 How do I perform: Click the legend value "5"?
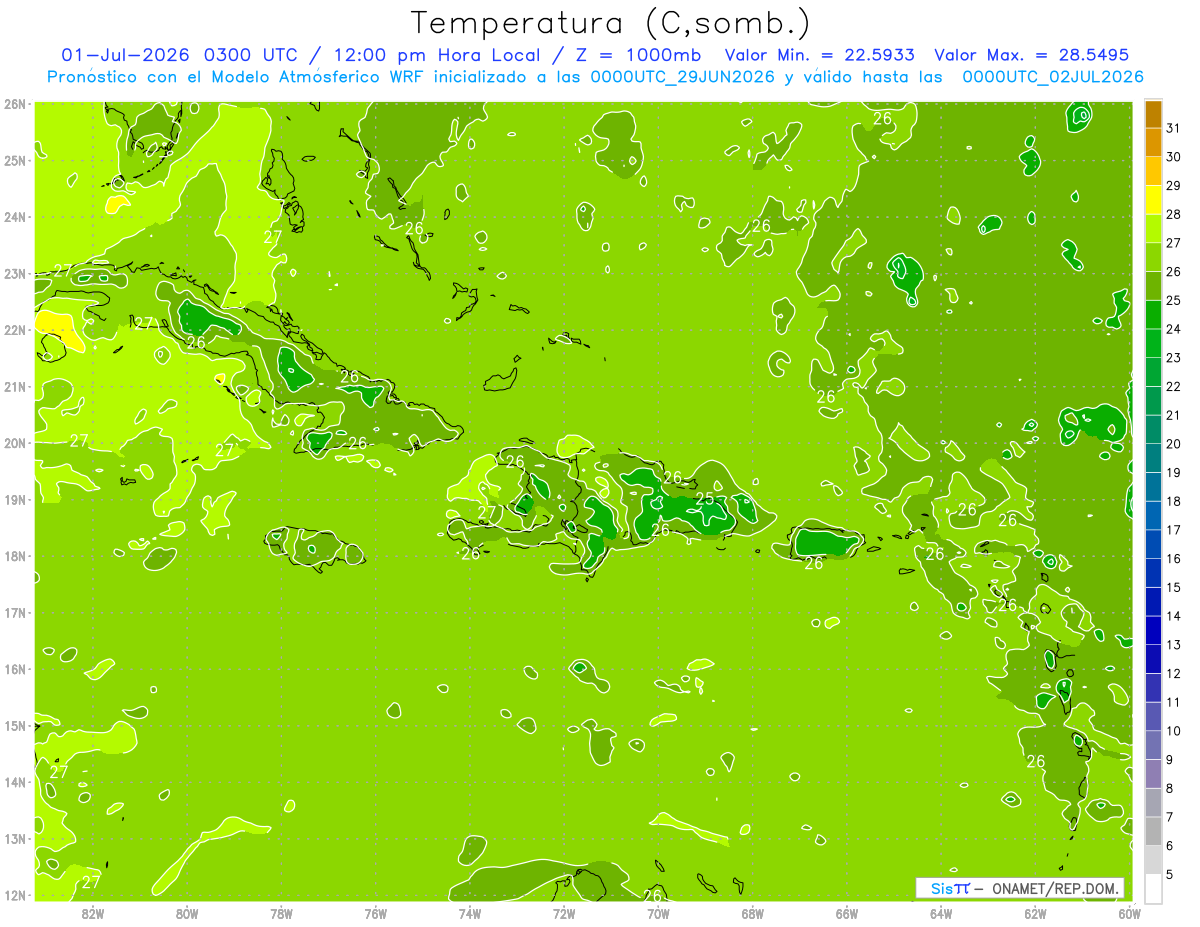pos(1170,874)
